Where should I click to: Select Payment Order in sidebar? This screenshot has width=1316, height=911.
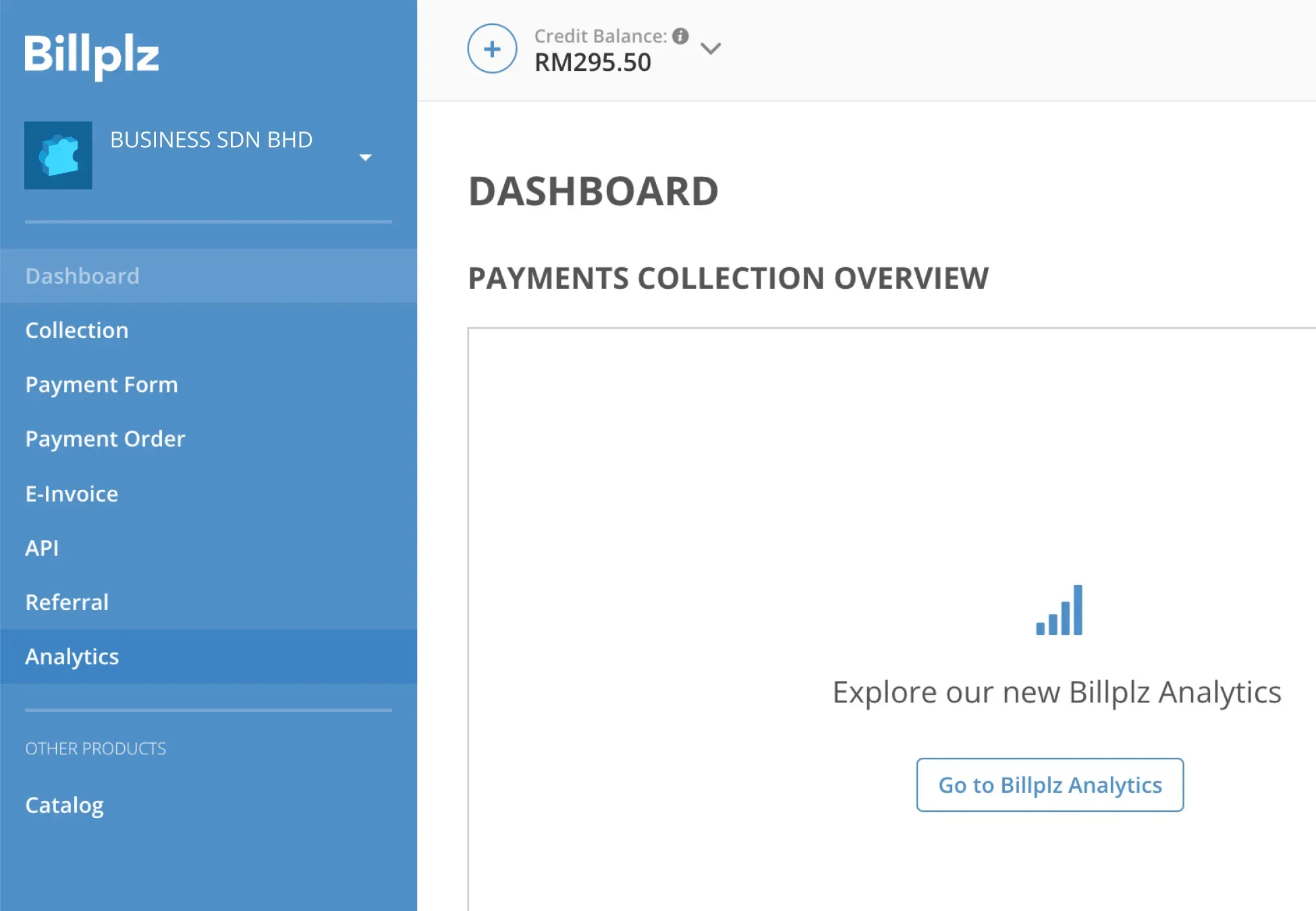(209, 439)
